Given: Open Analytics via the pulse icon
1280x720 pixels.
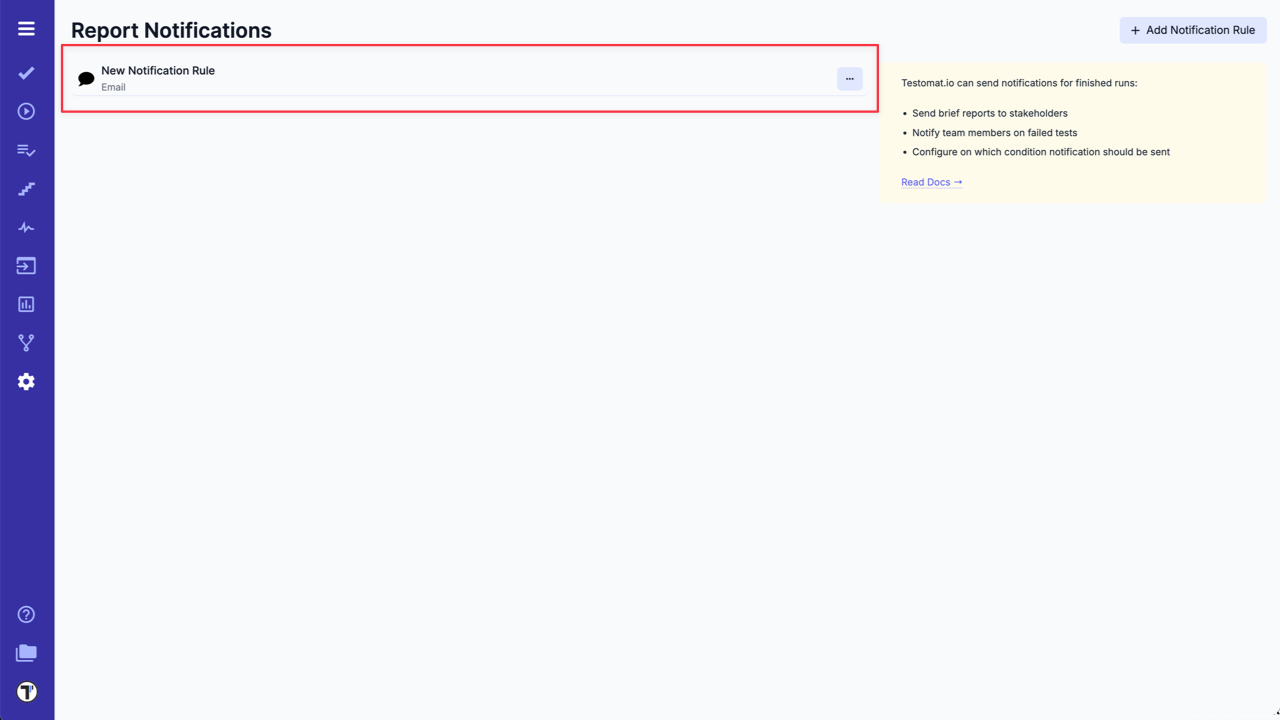Looking at the screenshot, I should [x=26, y=227].
